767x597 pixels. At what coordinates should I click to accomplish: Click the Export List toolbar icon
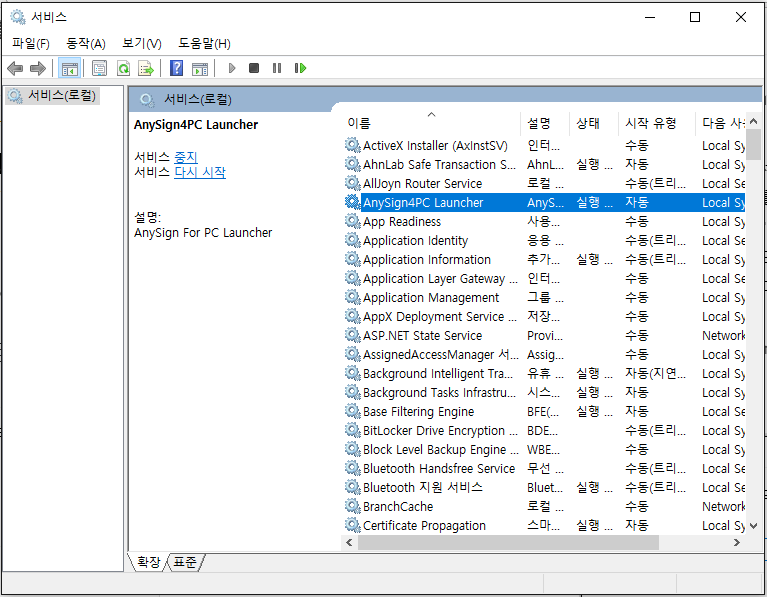click(146, 69)
